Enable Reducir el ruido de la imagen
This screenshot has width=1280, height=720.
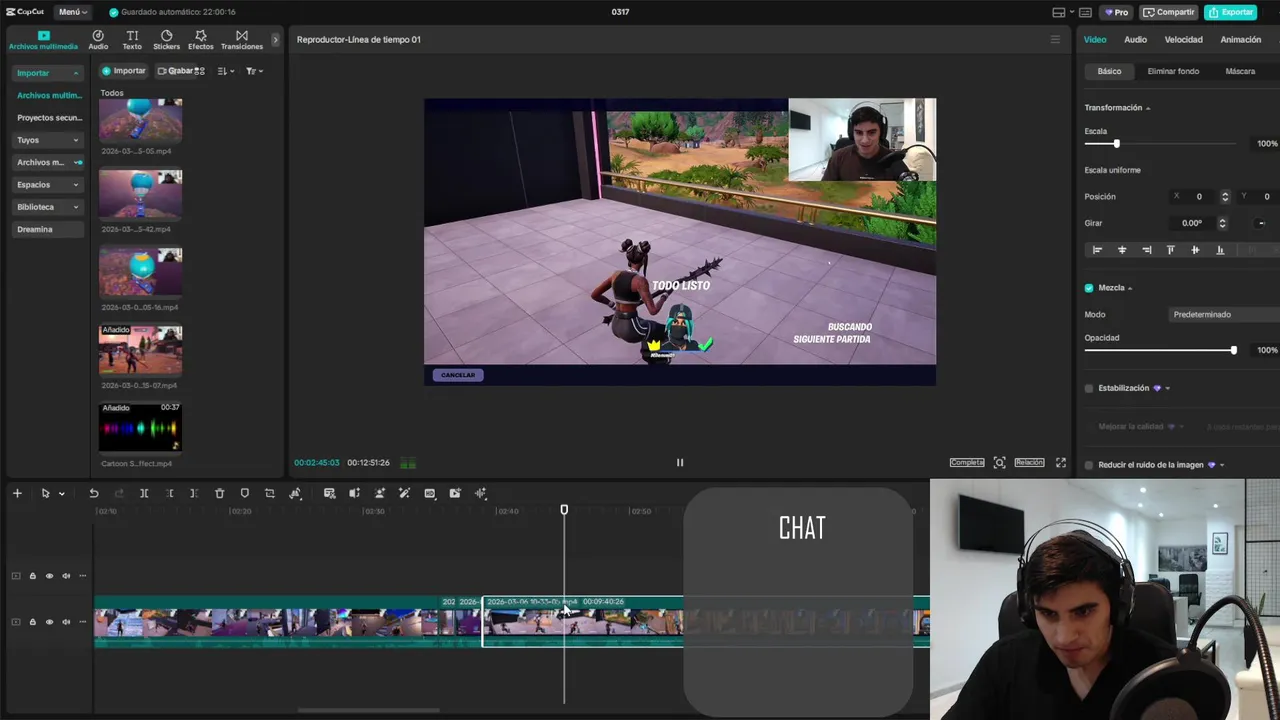click(x=1089, y=465)
